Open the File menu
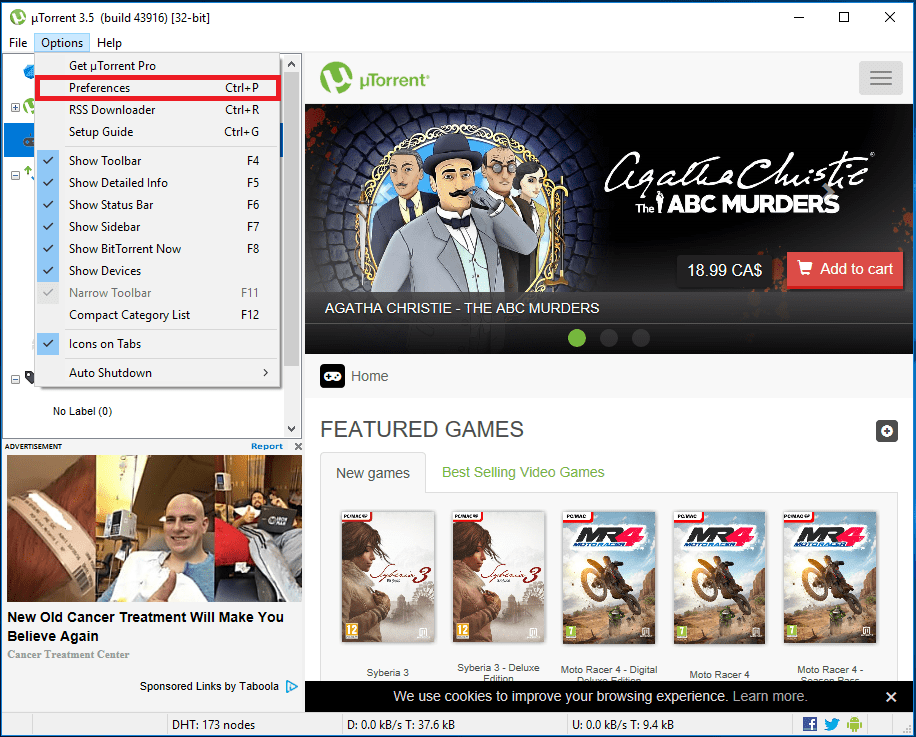Image resolution: width=916 pixels, height=737 pixels. point(18,43)
